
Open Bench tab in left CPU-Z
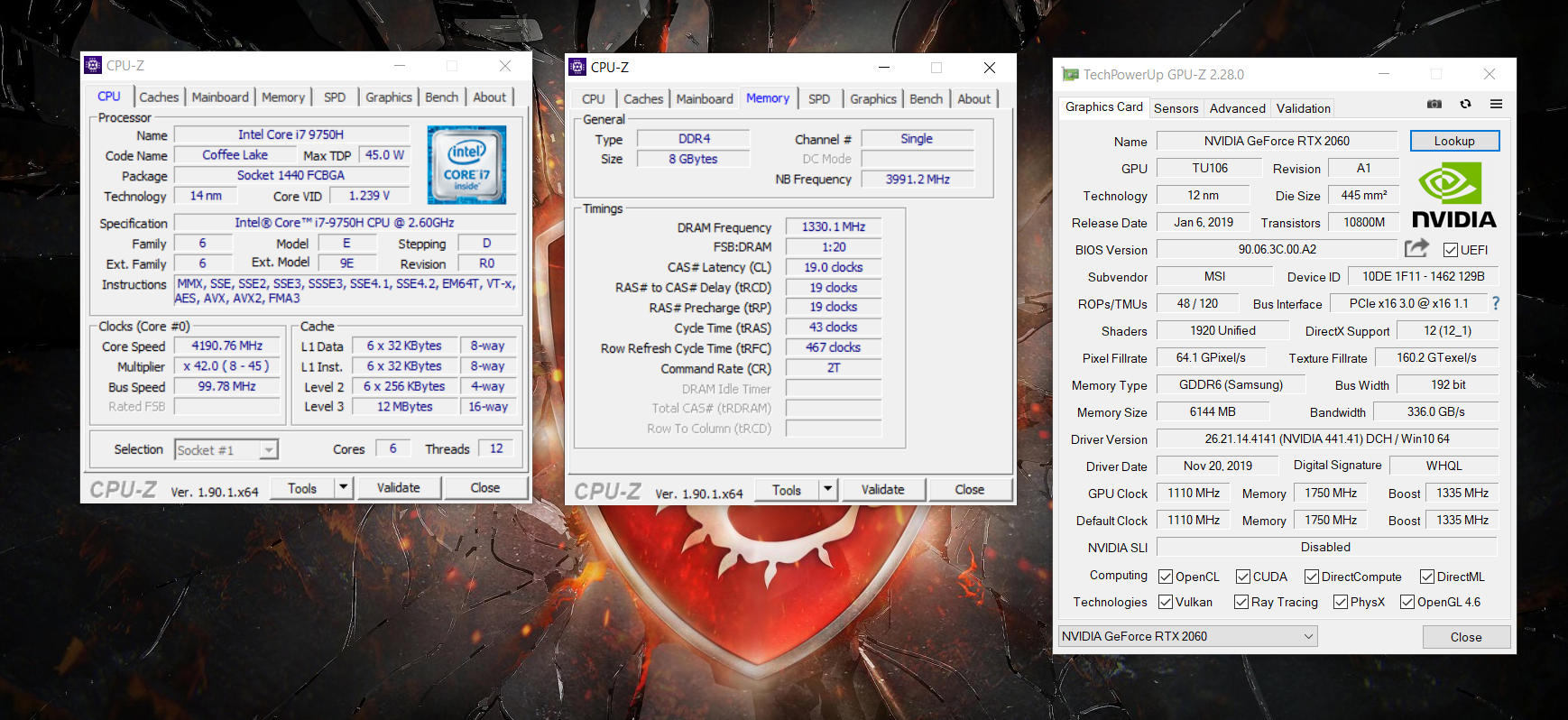[442, 97]
